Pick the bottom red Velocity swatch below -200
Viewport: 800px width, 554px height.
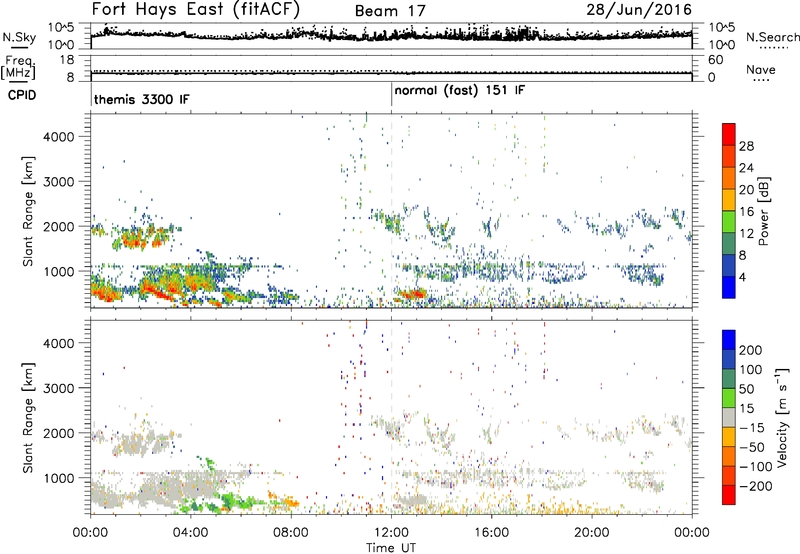[x=729, y=495]
